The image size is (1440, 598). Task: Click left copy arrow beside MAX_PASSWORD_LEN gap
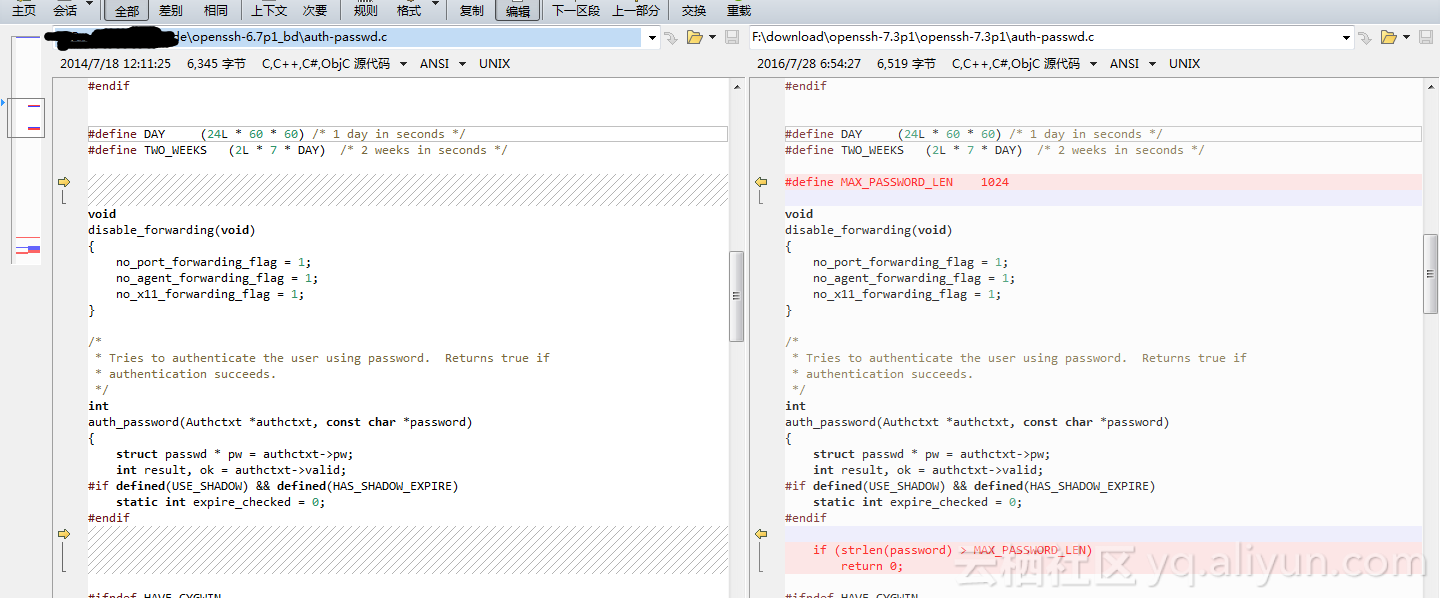[x=64, y=182]
